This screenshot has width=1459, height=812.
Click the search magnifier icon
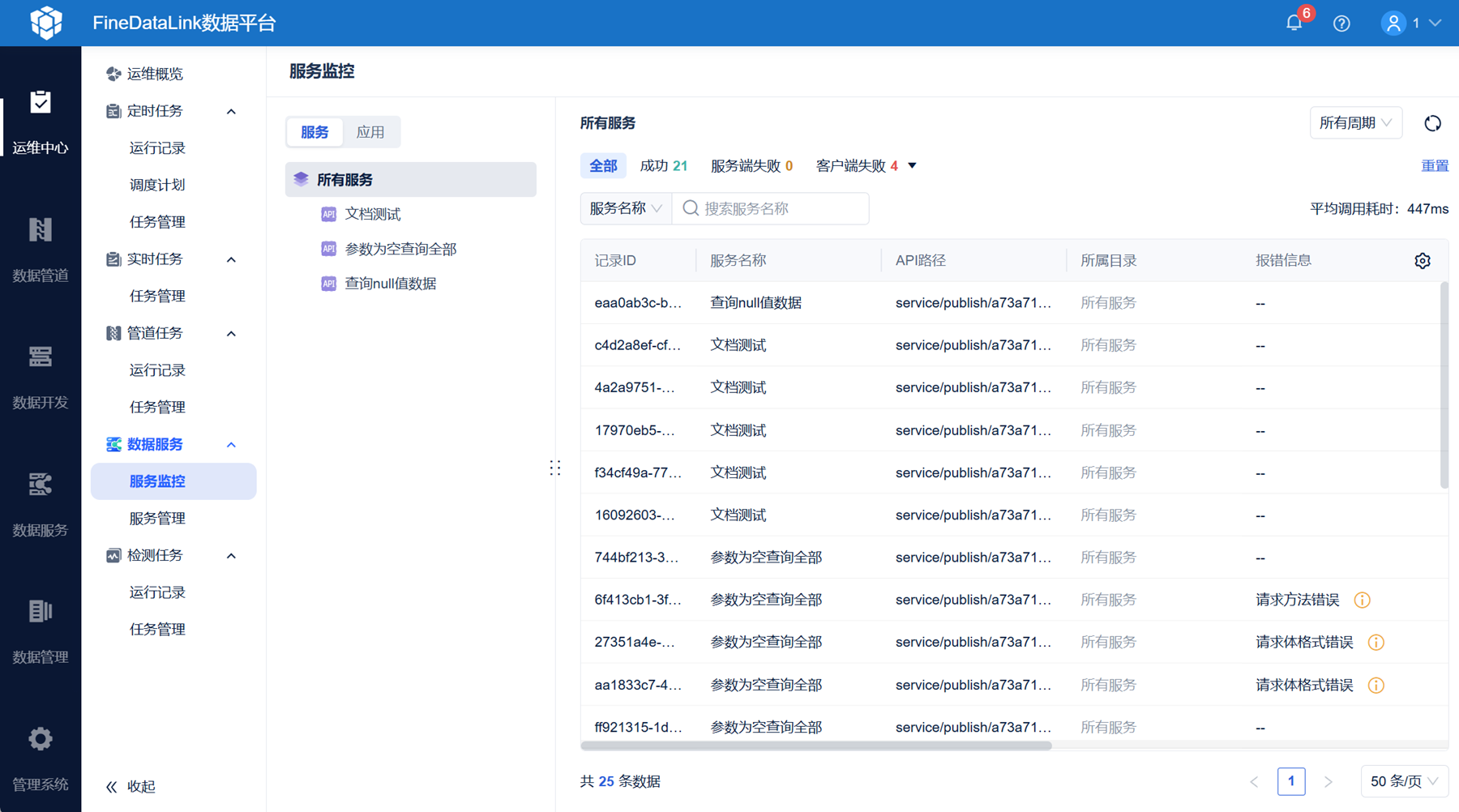point(691,209)
